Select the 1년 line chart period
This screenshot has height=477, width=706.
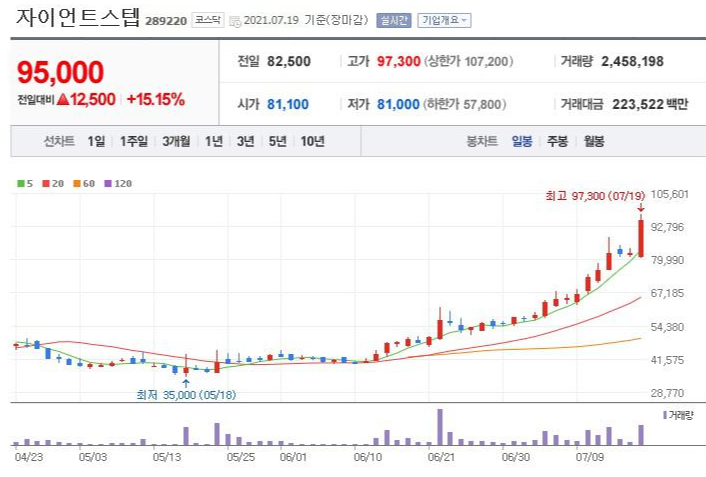[214, 141]
